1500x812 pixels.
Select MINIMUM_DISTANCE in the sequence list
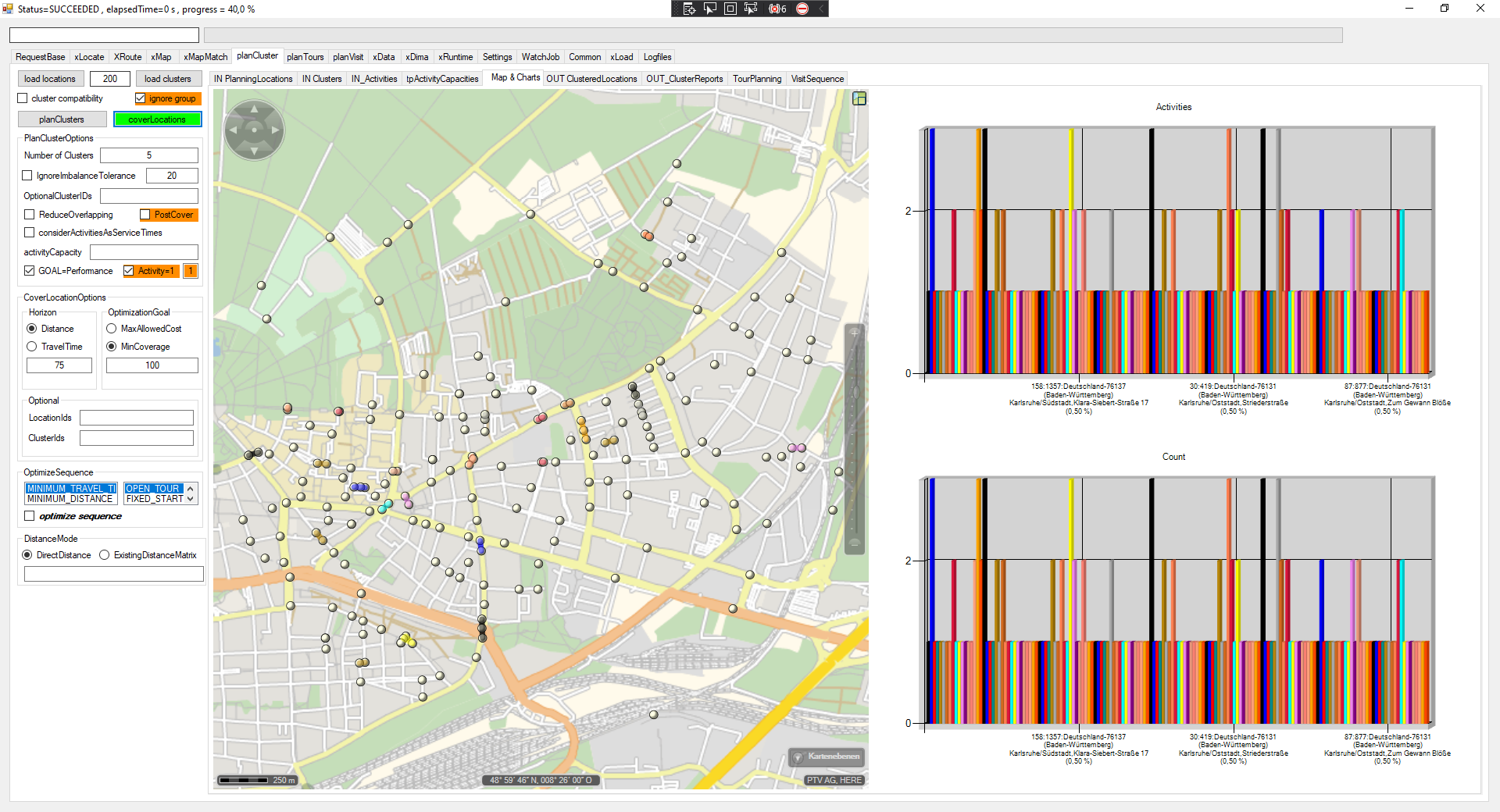click(x=70, y=499)
